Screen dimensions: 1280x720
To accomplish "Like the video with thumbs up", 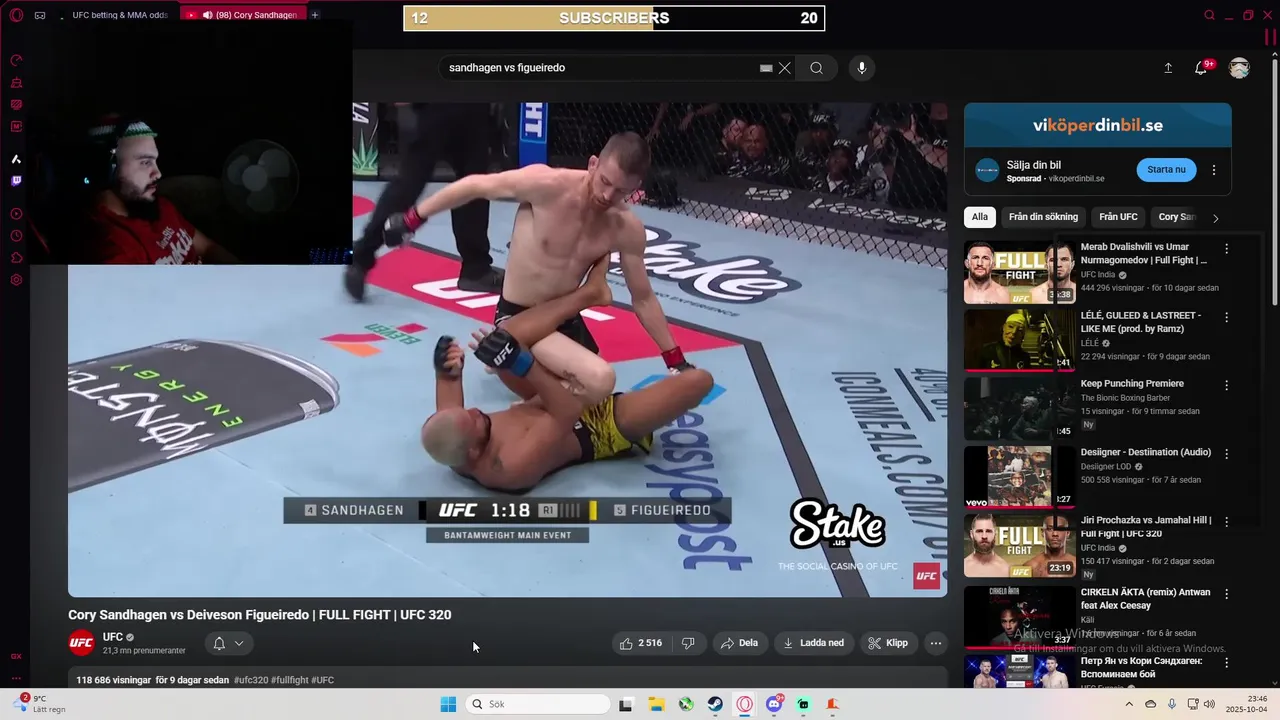I will pyautogui.click(x=640, y=643).
